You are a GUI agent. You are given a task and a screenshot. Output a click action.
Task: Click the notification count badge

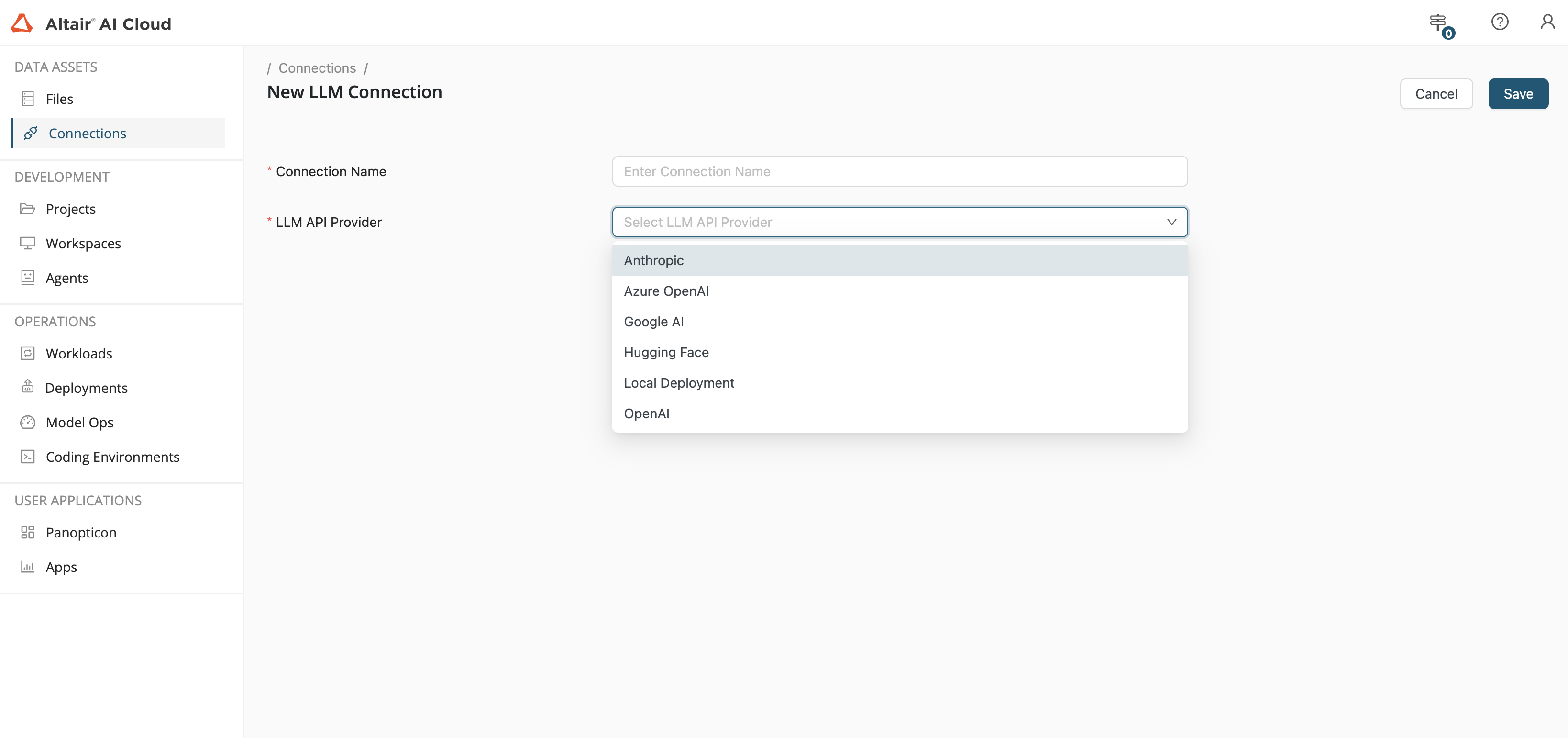click(1448, 34)
